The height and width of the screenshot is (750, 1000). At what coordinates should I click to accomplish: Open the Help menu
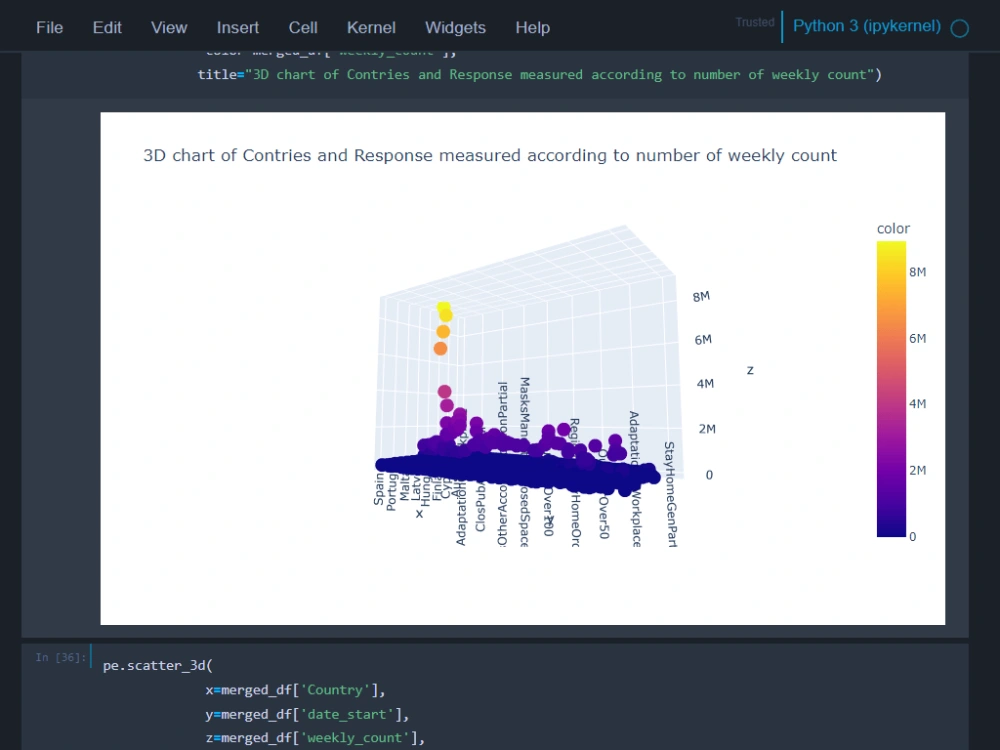click(x=532, y=28)
